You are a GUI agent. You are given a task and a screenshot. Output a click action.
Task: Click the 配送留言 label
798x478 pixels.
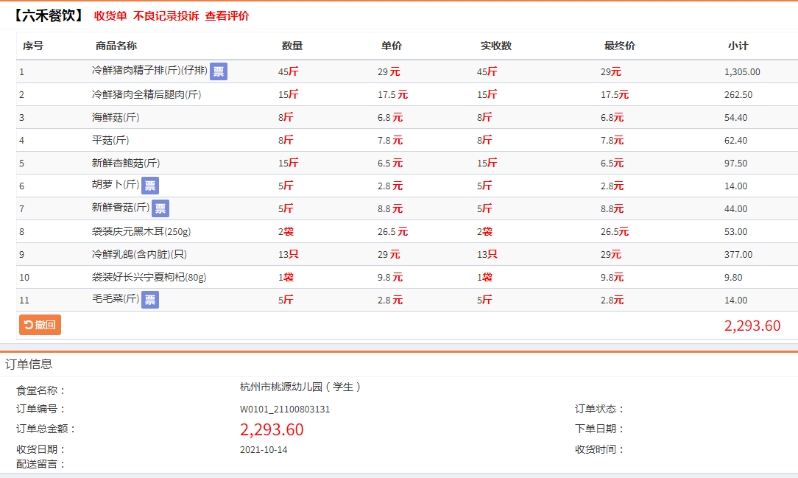(x=41, y=464)
